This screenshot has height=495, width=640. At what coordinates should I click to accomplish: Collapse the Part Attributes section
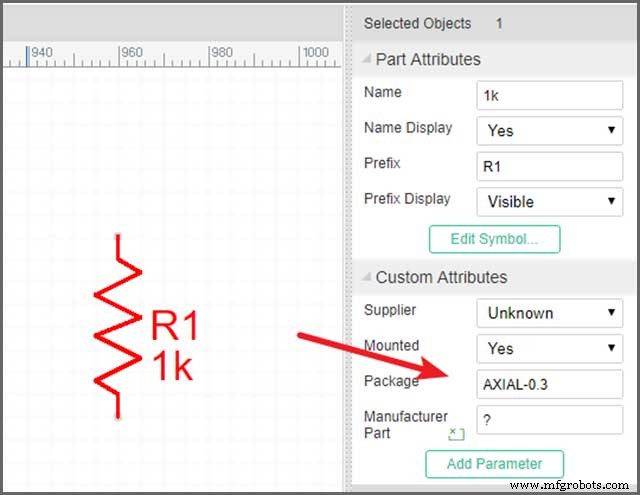pyautogui.click(x=367, y=60)
